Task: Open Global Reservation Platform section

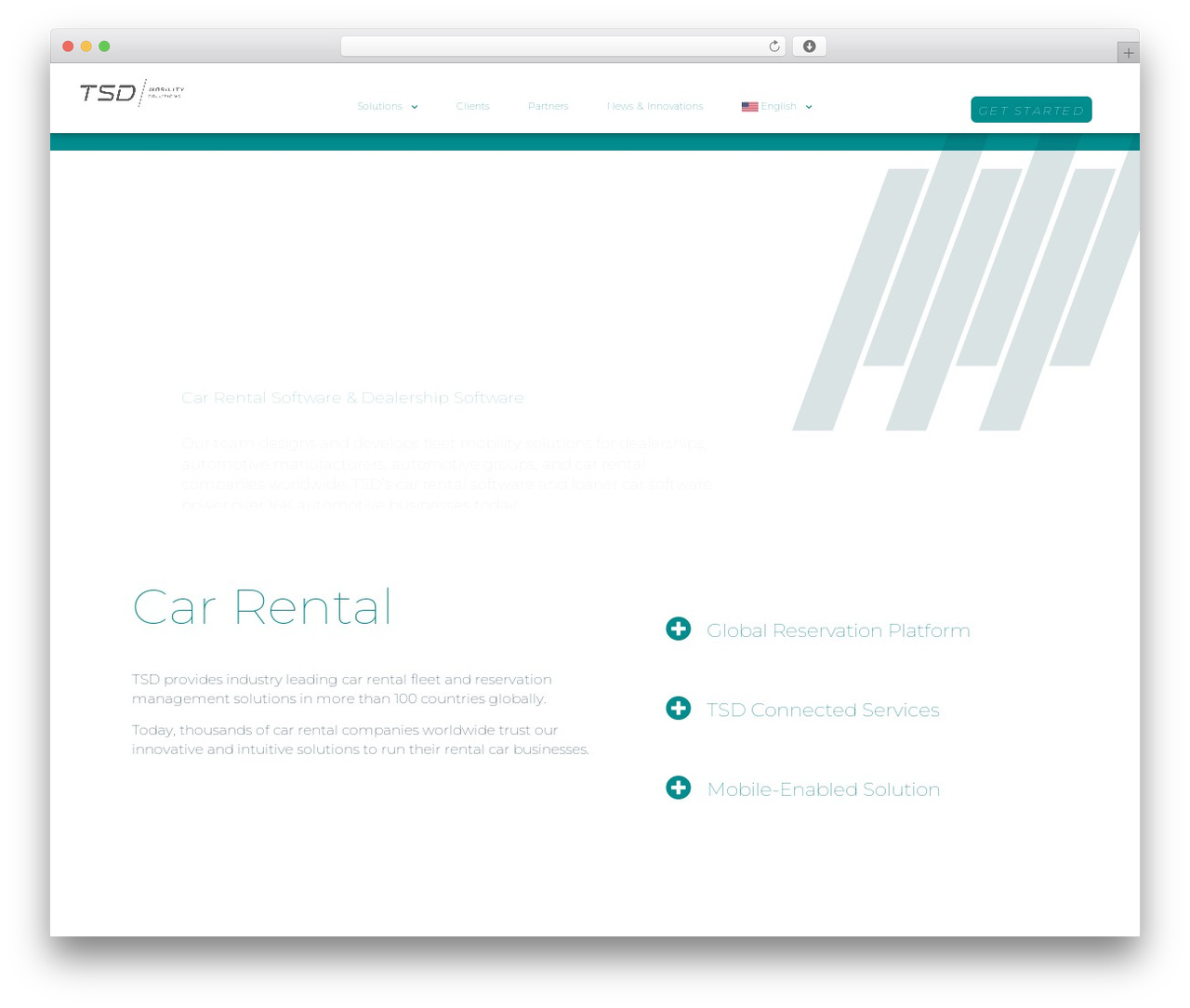Action: 838,630
